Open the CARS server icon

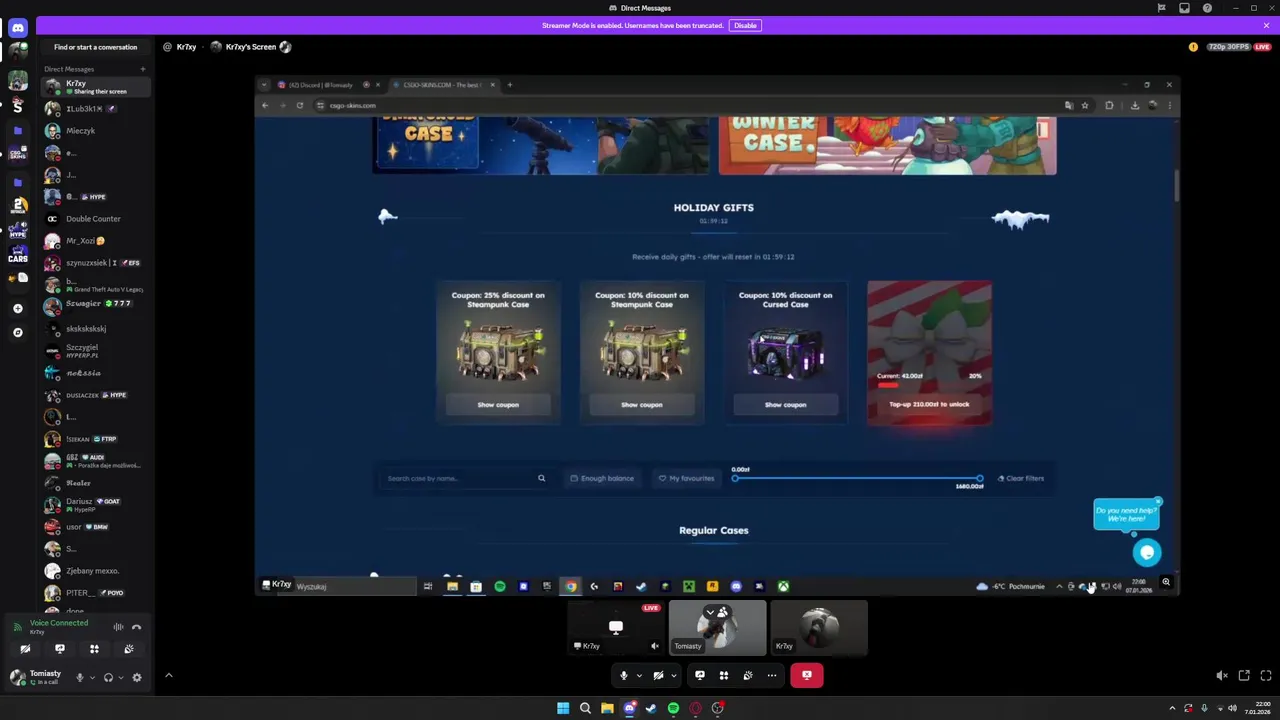[17, 256]
